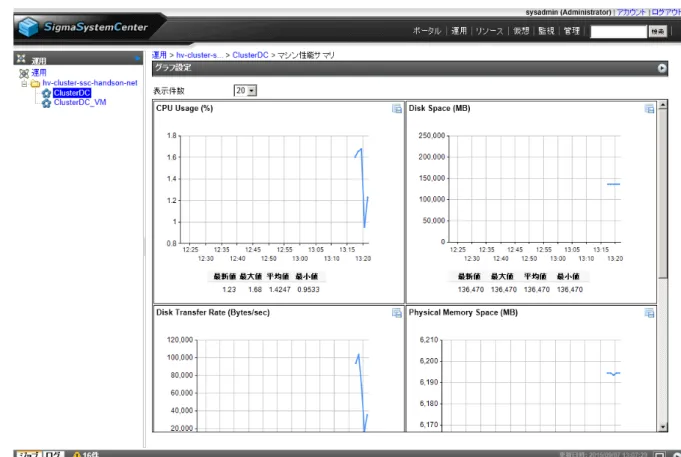
Task: Click the CPU average value 1.4247
Action: click(280, 290)
